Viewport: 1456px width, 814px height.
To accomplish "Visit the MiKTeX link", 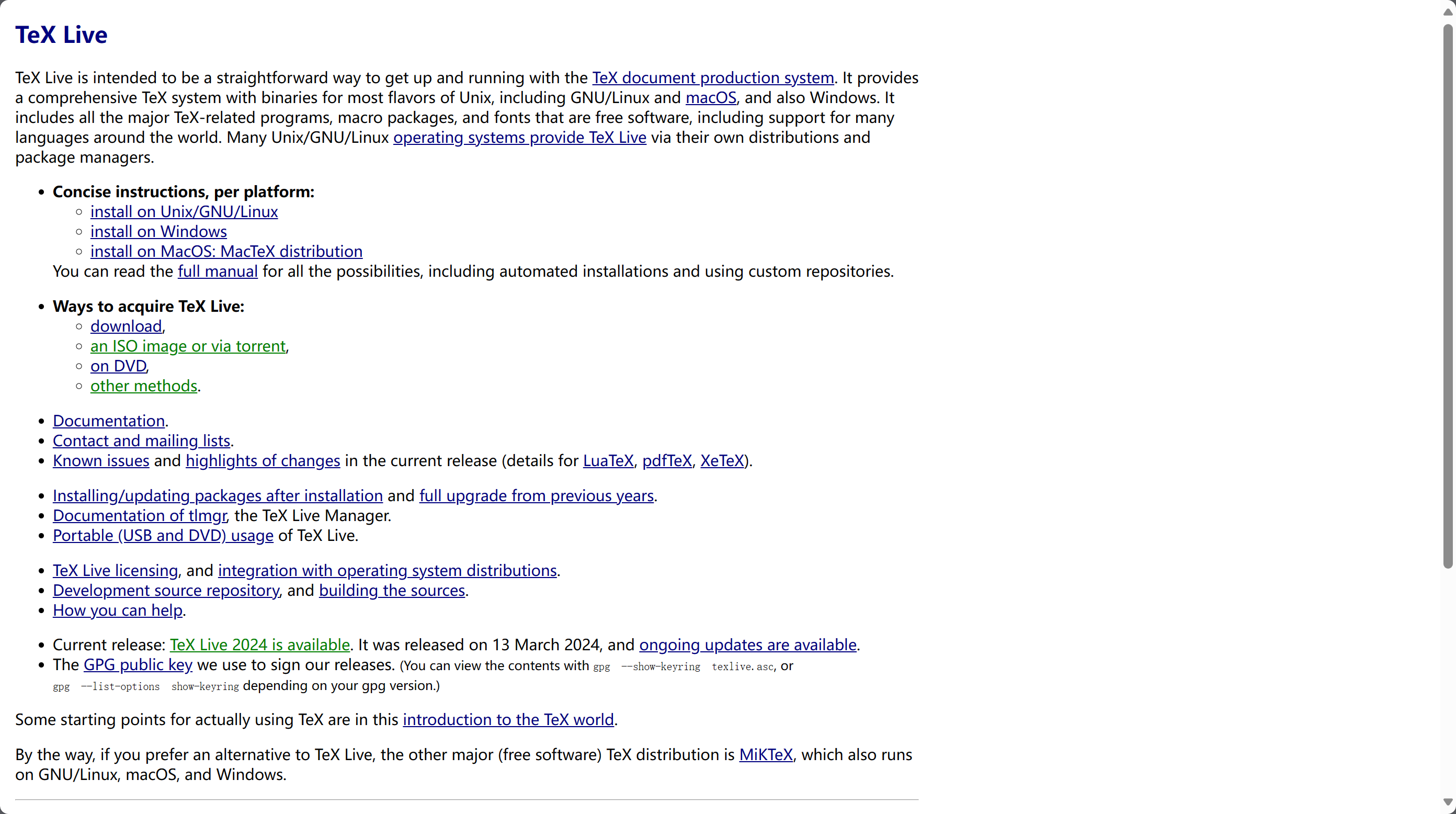I will 765,755.
